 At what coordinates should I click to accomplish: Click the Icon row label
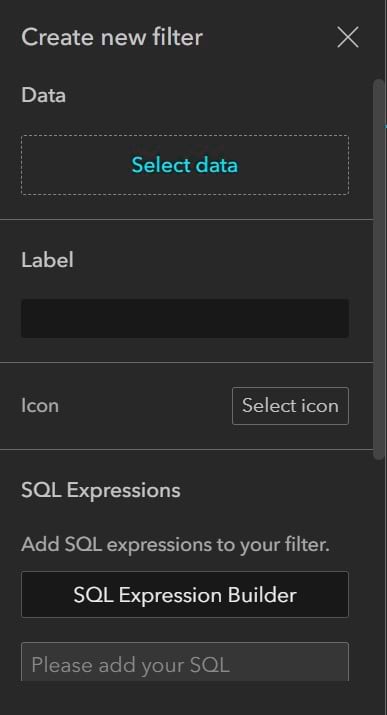[40, 405]
